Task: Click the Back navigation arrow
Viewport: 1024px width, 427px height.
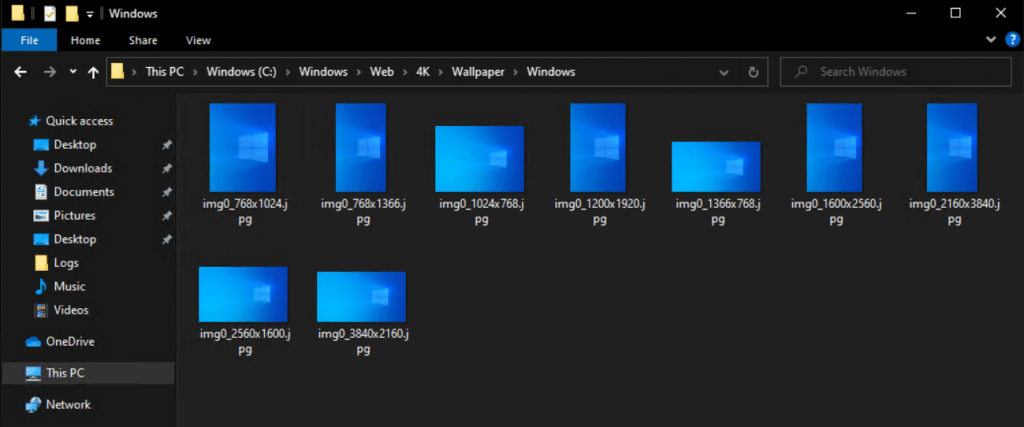Action: coord(20,72)
